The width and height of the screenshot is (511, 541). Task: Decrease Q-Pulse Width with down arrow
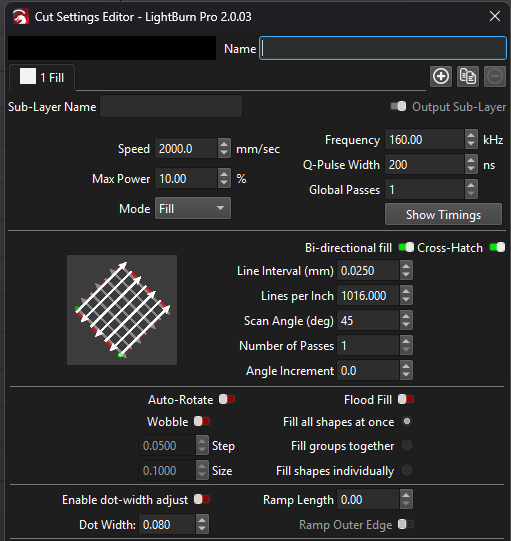[x=471, y=169]
